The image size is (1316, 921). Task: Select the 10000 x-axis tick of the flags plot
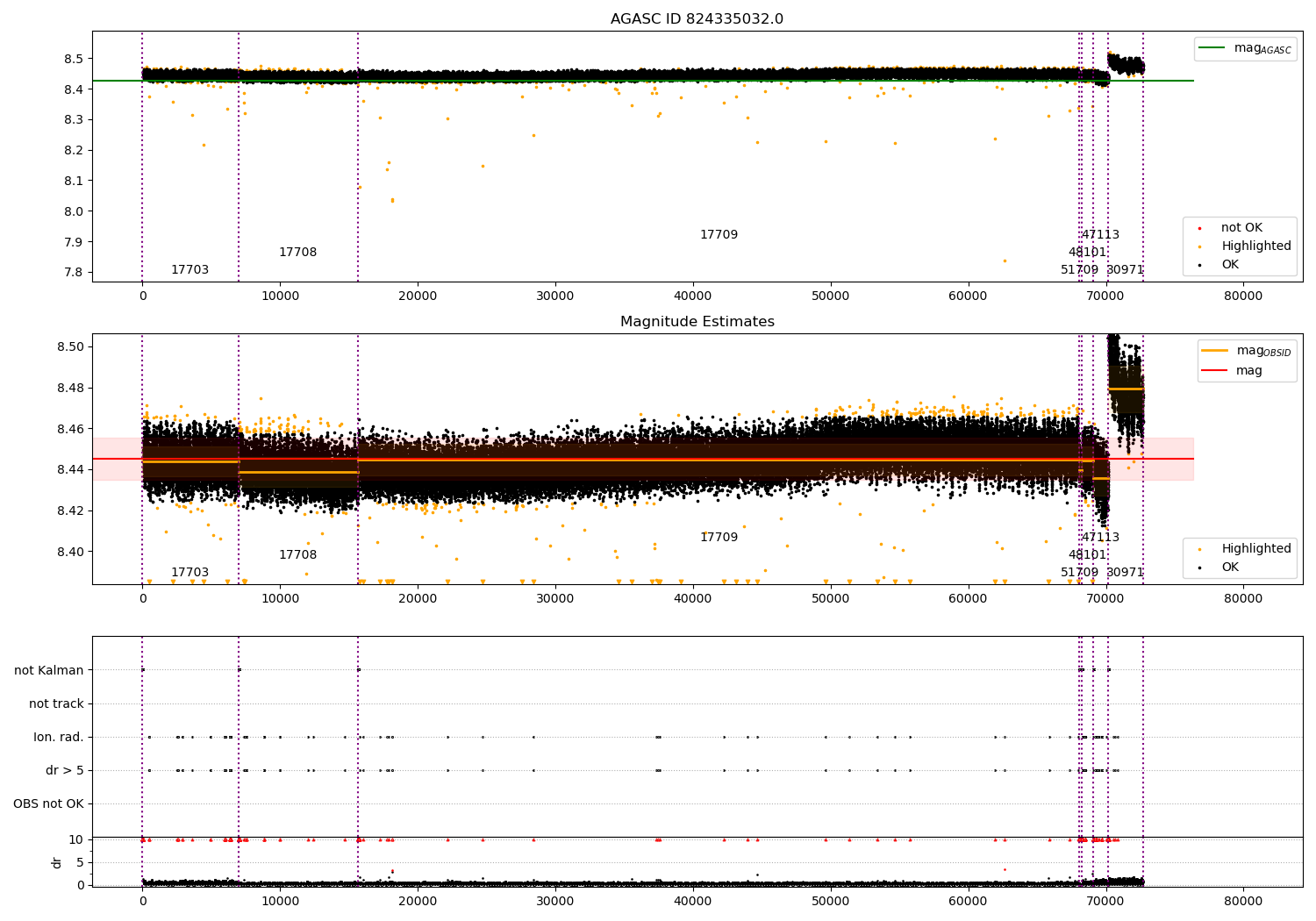pos(280,901)
